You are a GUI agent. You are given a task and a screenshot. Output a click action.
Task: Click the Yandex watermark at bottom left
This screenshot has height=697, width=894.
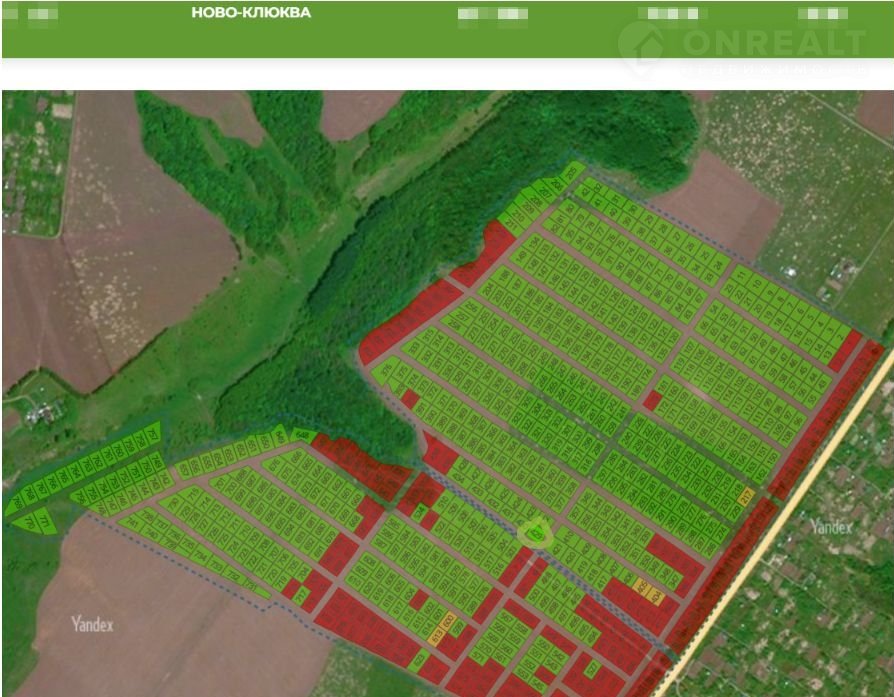click(x=92, y=625)
